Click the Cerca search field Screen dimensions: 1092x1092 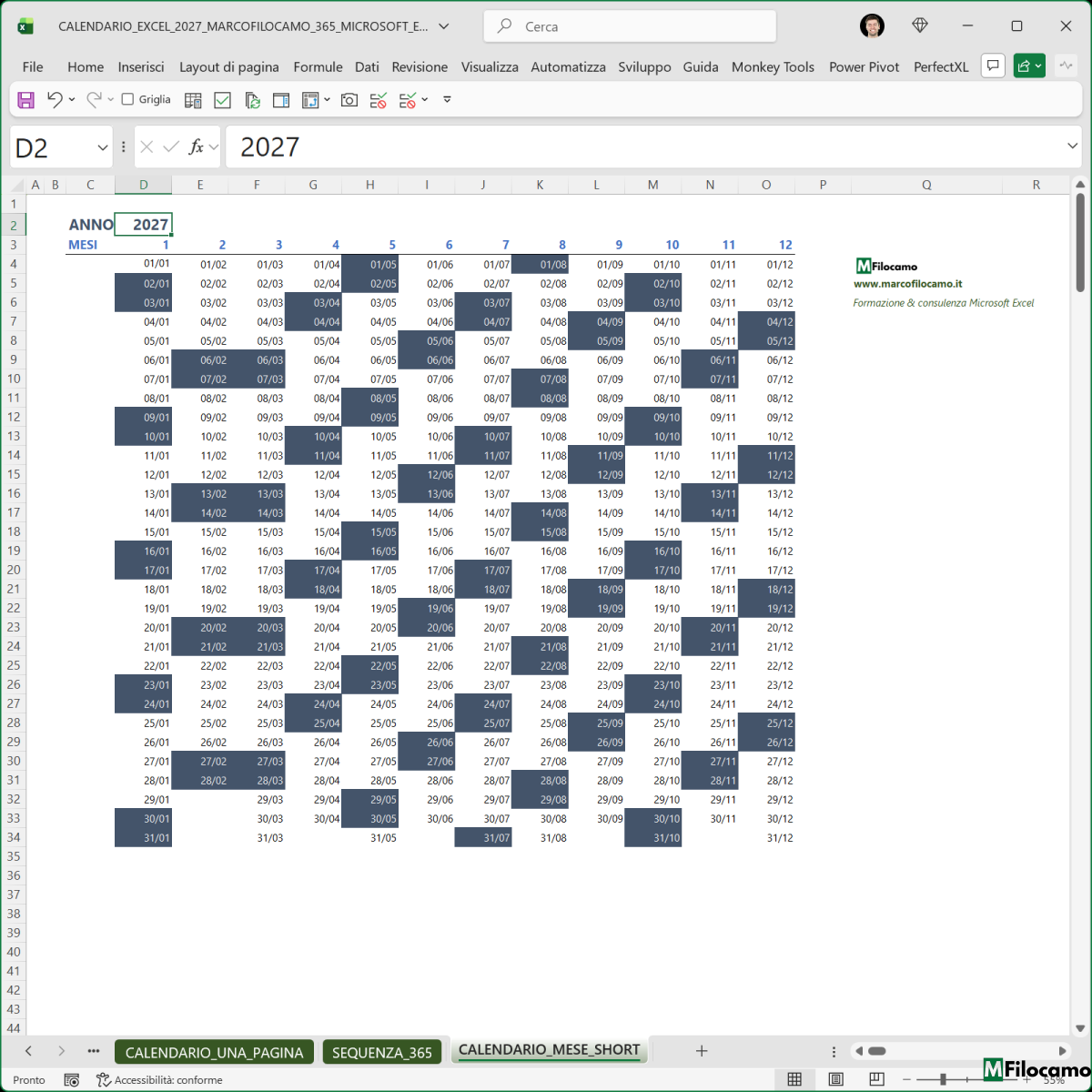point(630,26)
